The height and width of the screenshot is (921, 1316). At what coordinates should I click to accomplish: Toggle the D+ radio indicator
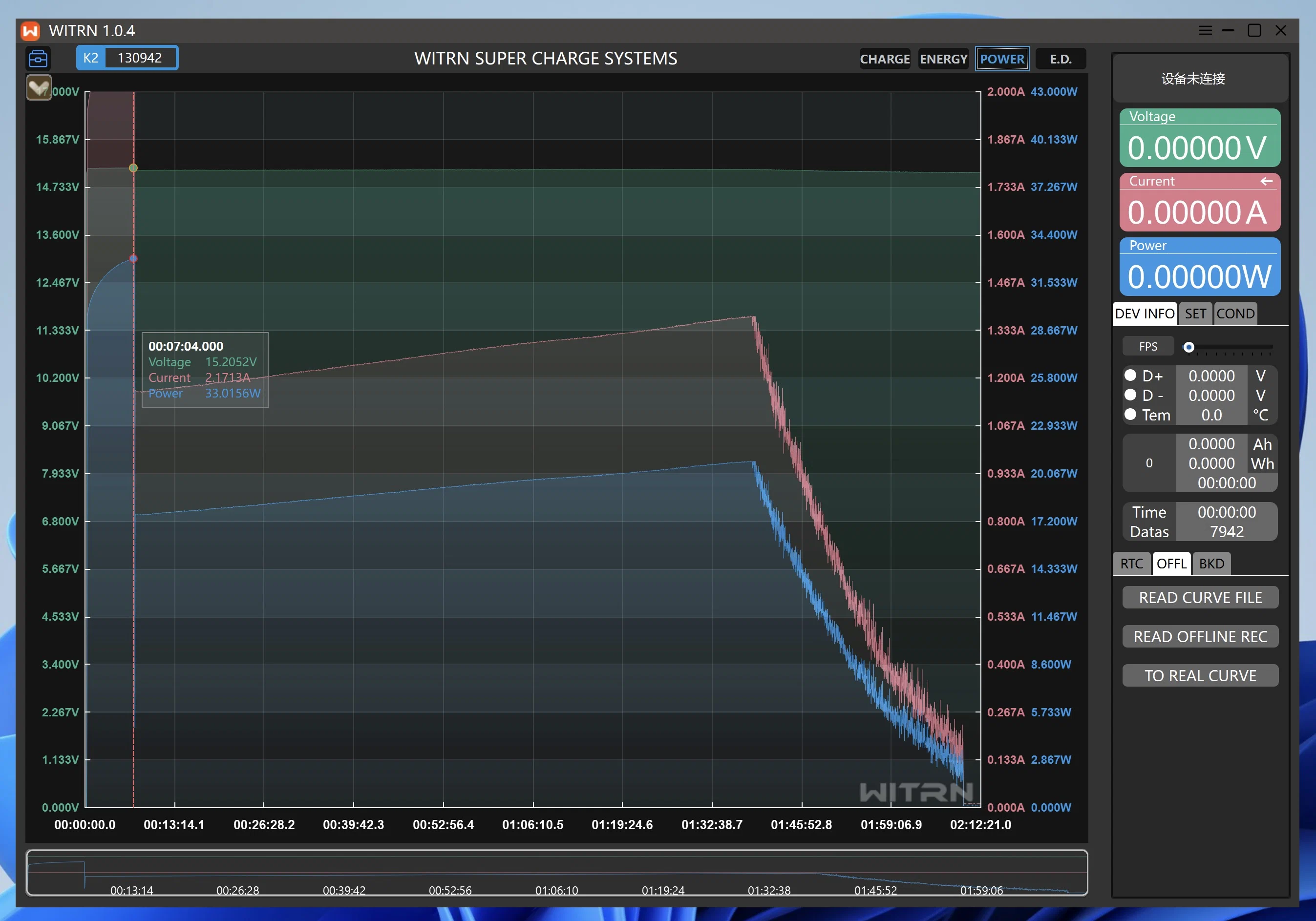point(1130,376)
